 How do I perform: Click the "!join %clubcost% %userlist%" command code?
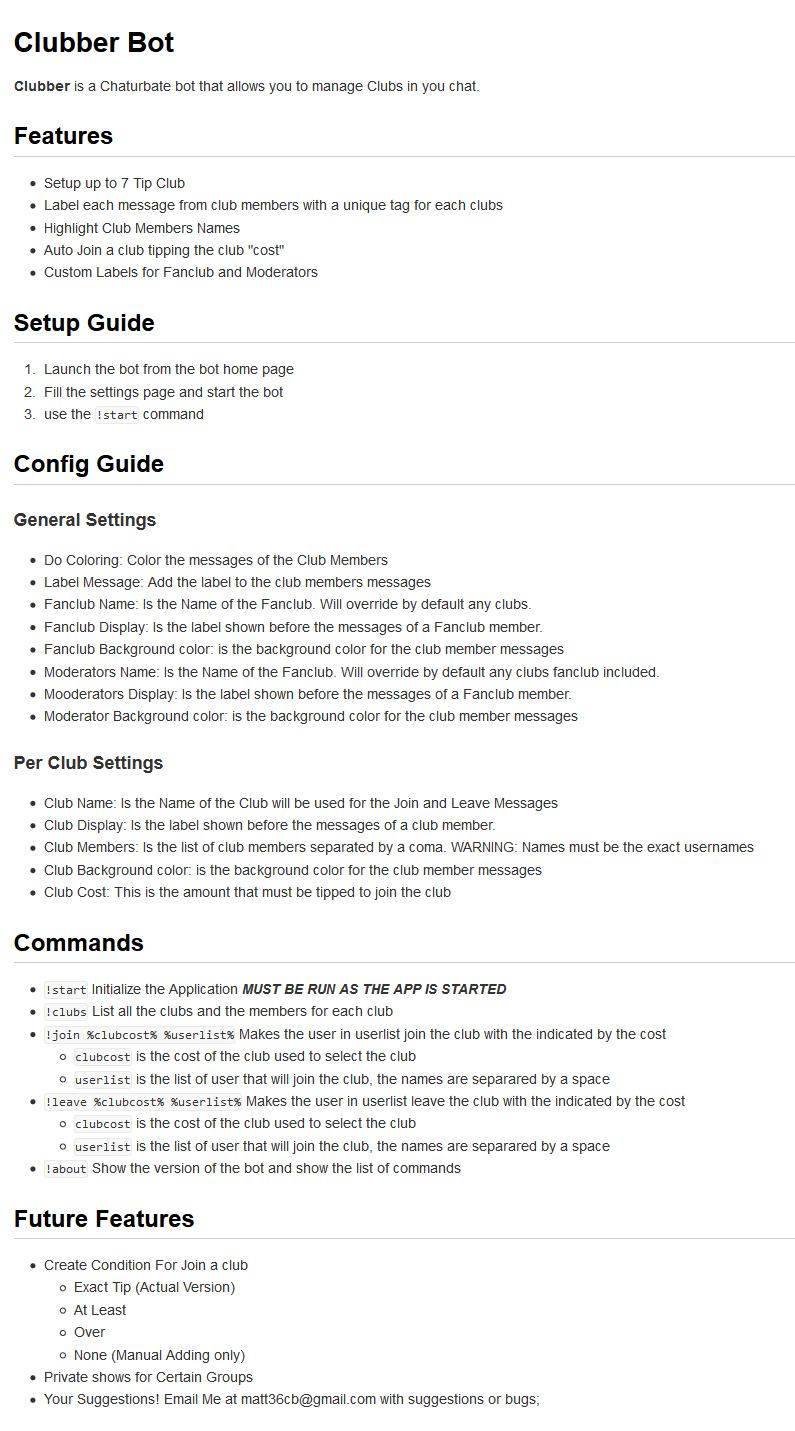139,1035
